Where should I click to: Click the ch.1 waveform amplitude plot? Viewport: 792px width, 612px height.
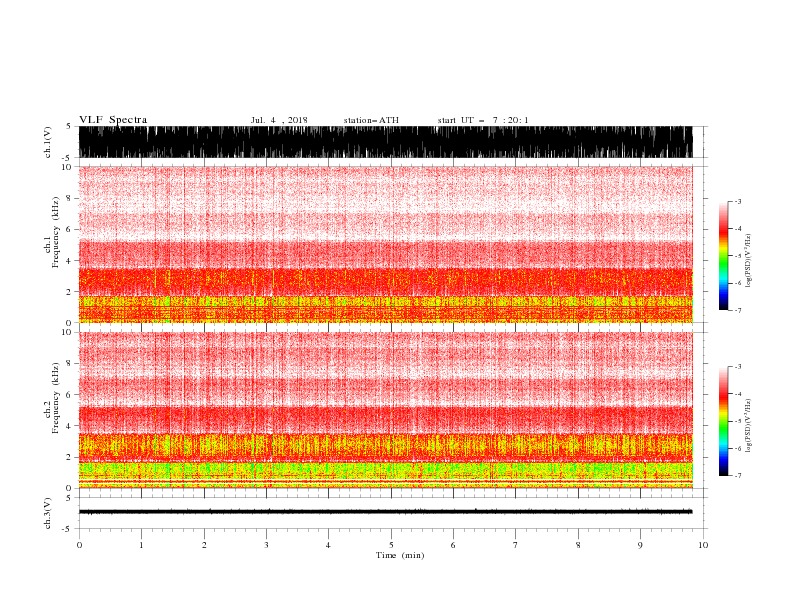point(385,142)
